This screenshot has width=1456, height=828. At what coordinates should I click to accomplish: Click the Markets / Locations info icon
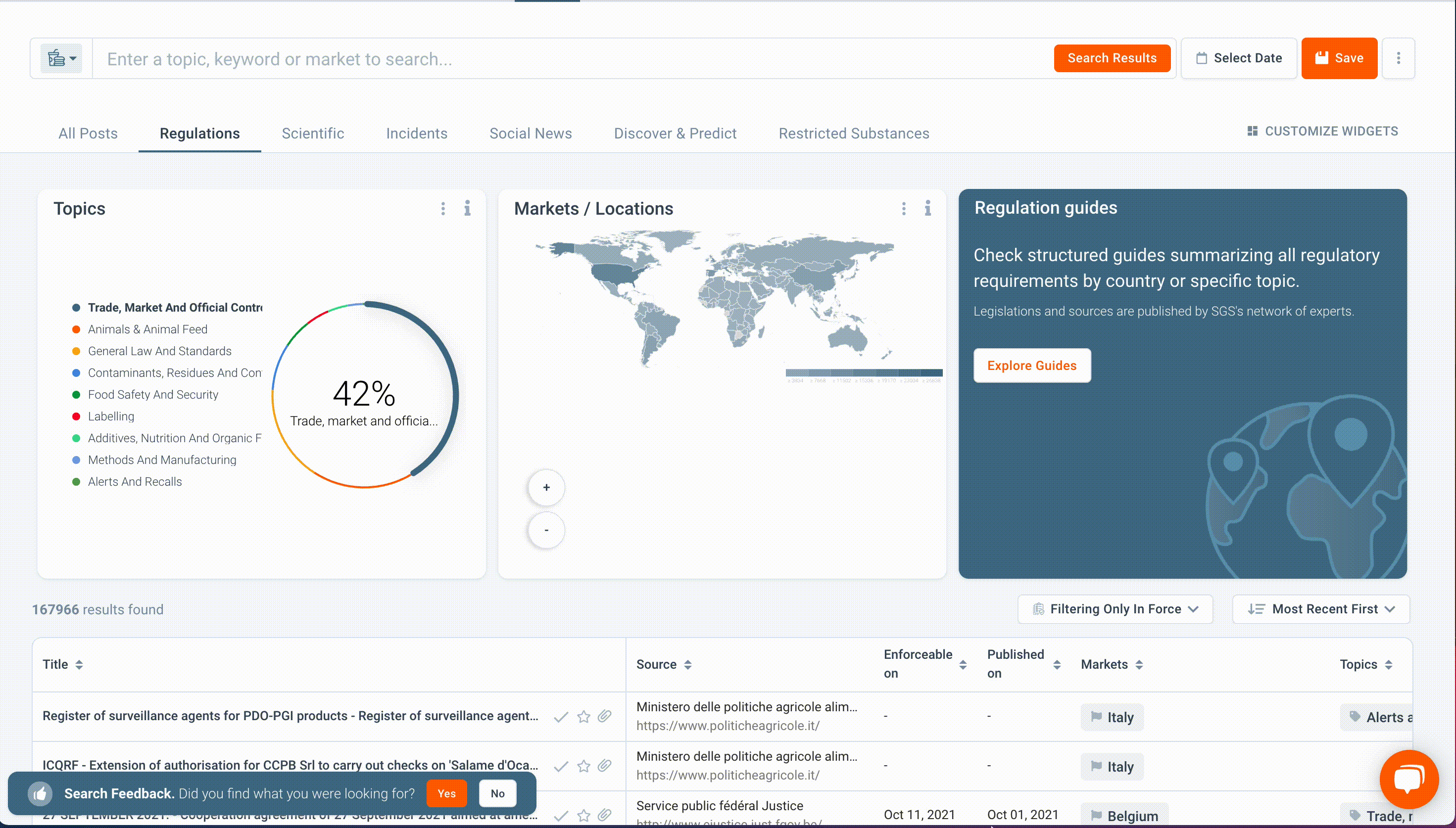coord(927,209)
